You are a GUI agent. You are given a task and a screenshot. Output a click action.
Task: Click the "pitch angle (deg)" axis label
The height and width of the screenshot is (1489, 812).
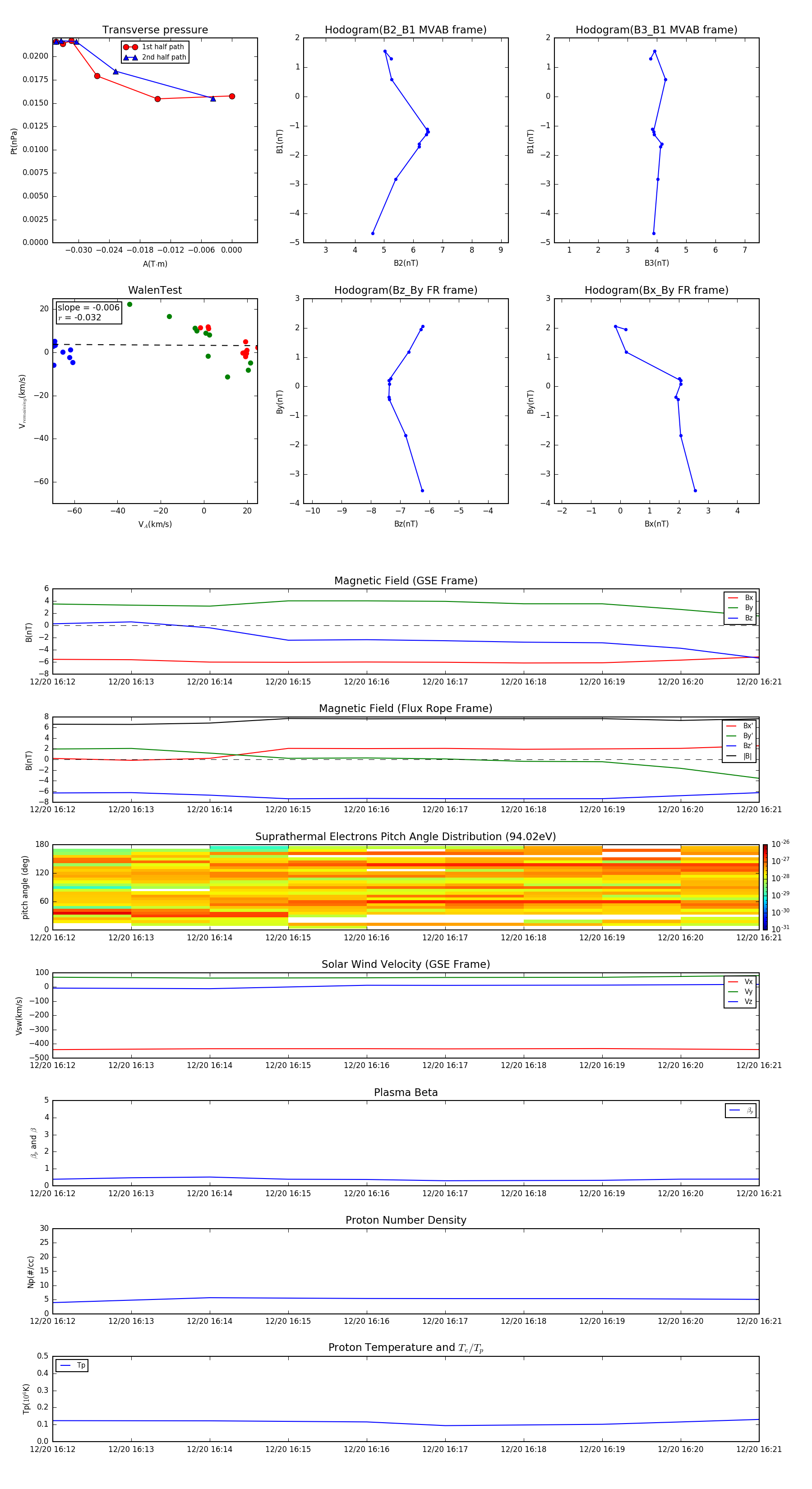[x=25, y=887]
